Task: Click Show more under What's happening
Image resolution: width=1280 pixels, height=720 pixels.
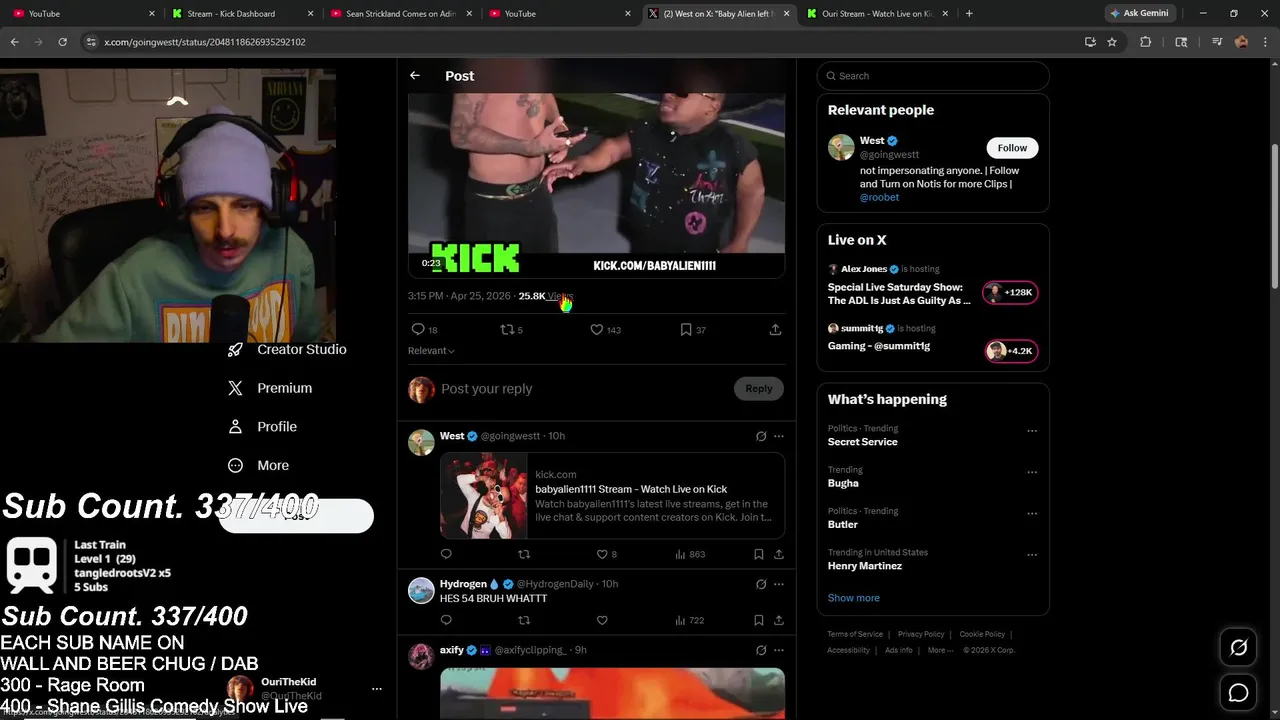Action: point(853,598)
